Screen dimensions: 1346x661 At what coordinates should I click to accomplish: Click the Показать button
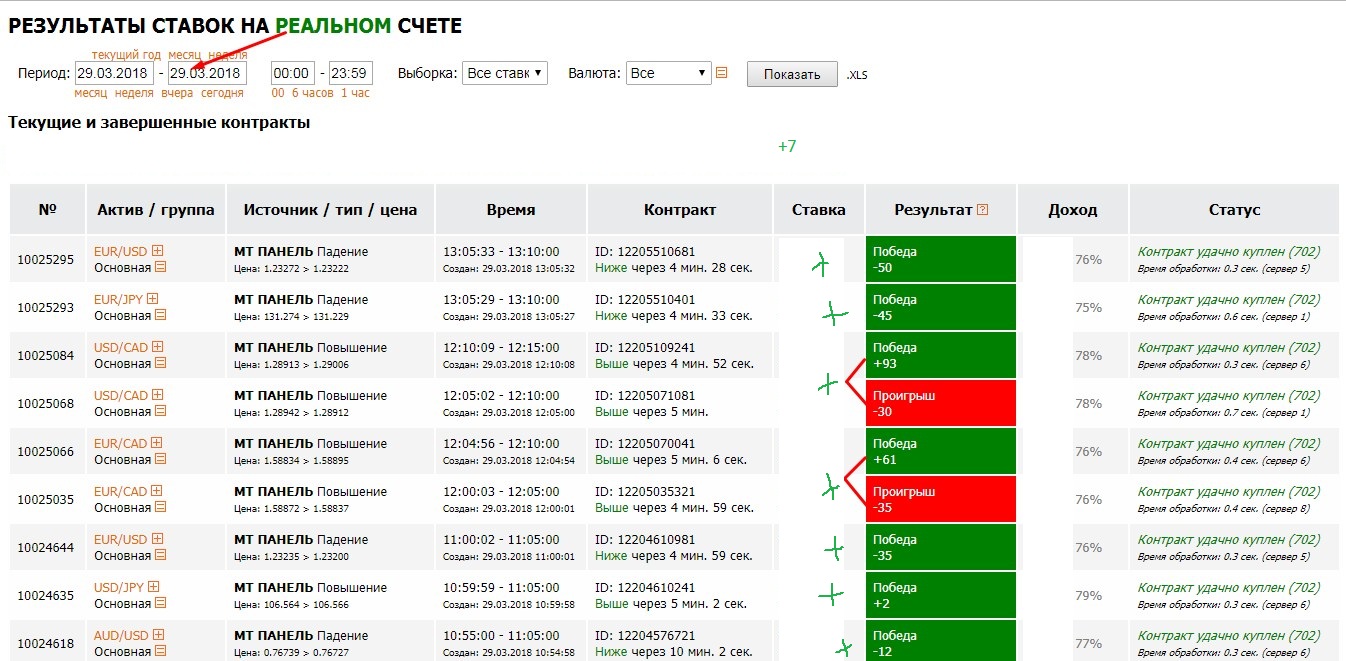(792, 74)
